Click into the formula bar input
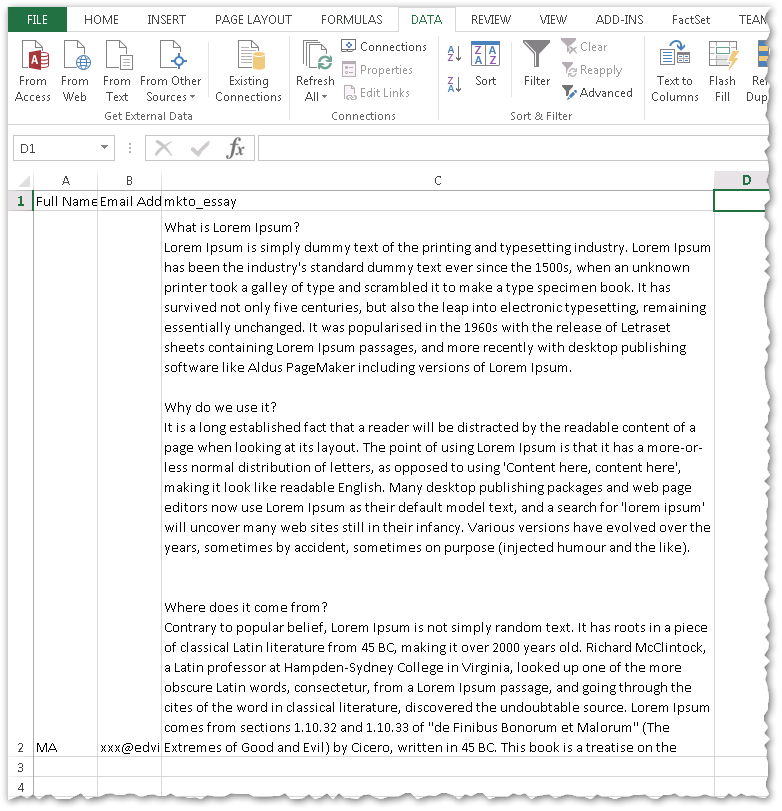782x811 pixels. [x=512, y=148]
